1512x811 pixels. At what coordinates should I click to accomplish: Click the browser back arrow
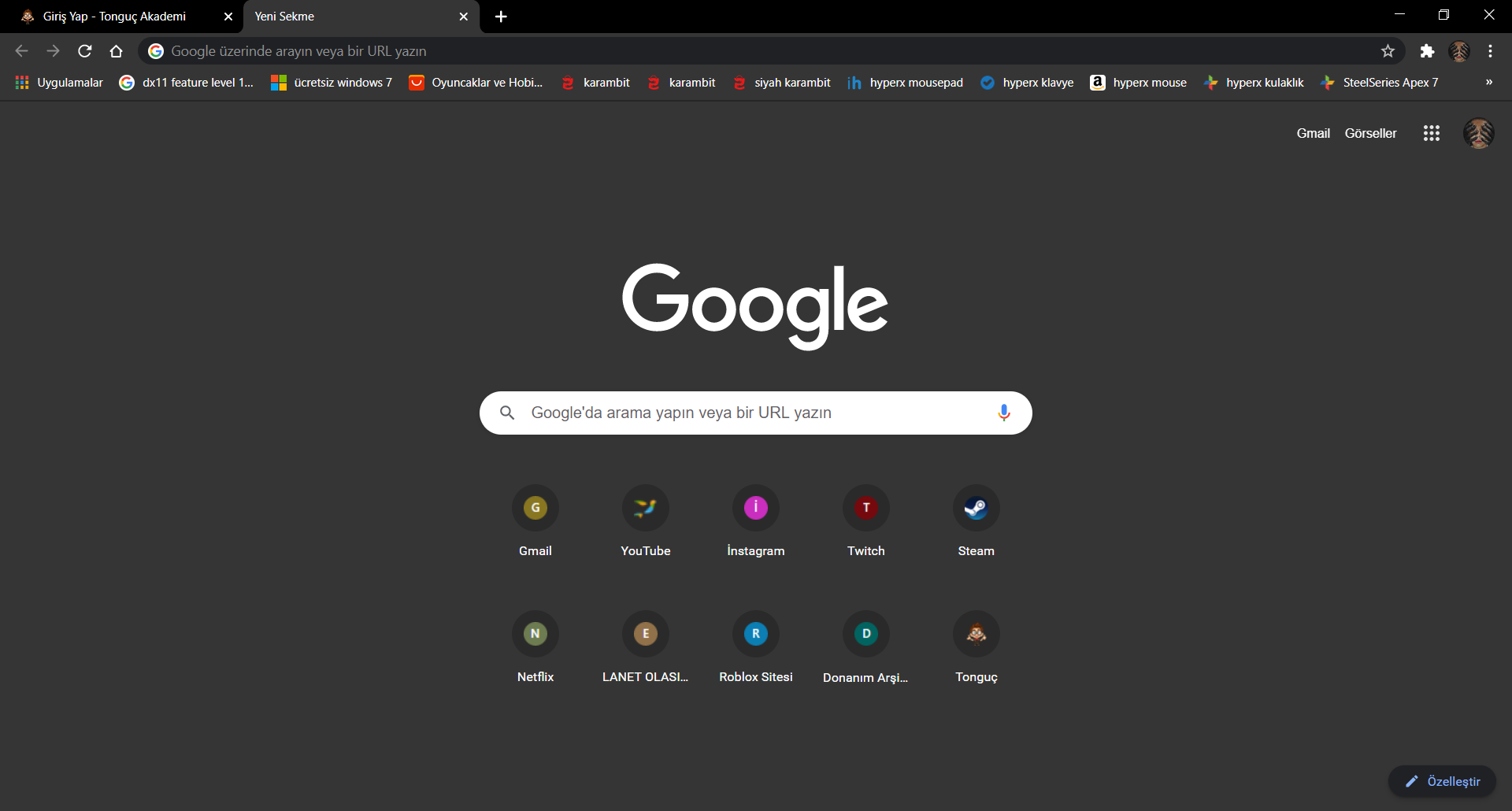[x=21, y=51]
